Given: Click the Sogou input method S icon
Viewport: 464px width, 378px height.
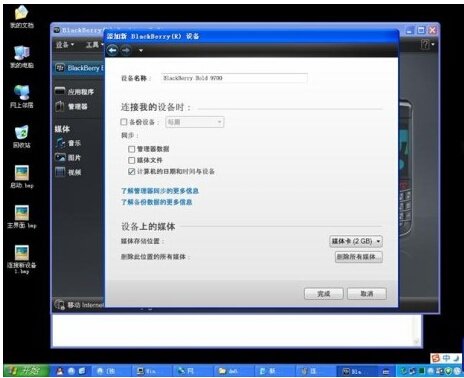Looking at the screenshot, I should coord(435,358).
